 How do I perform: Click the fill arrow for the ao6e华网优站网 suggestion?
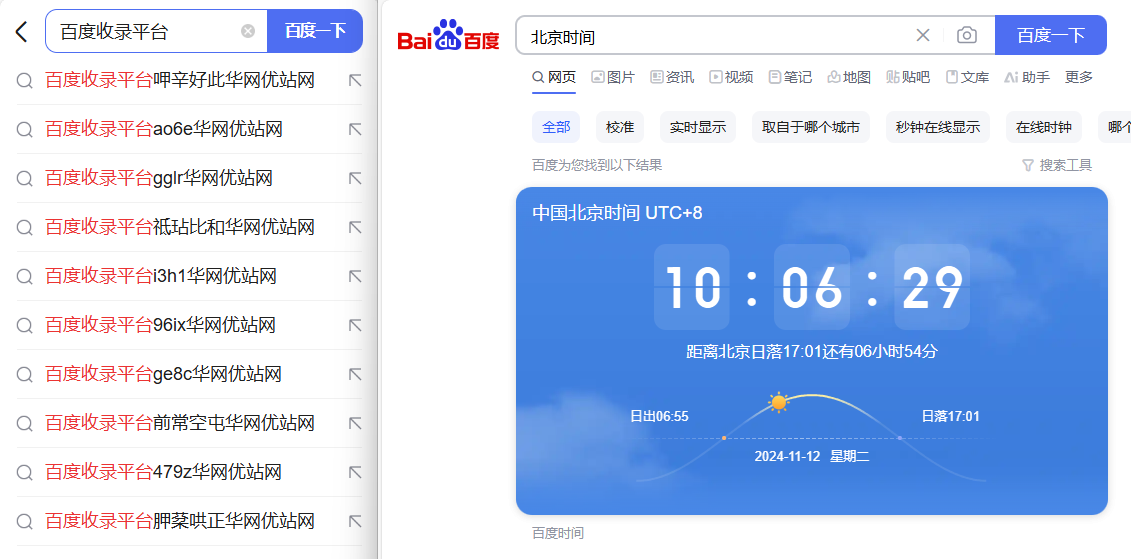tap(355, 129)
